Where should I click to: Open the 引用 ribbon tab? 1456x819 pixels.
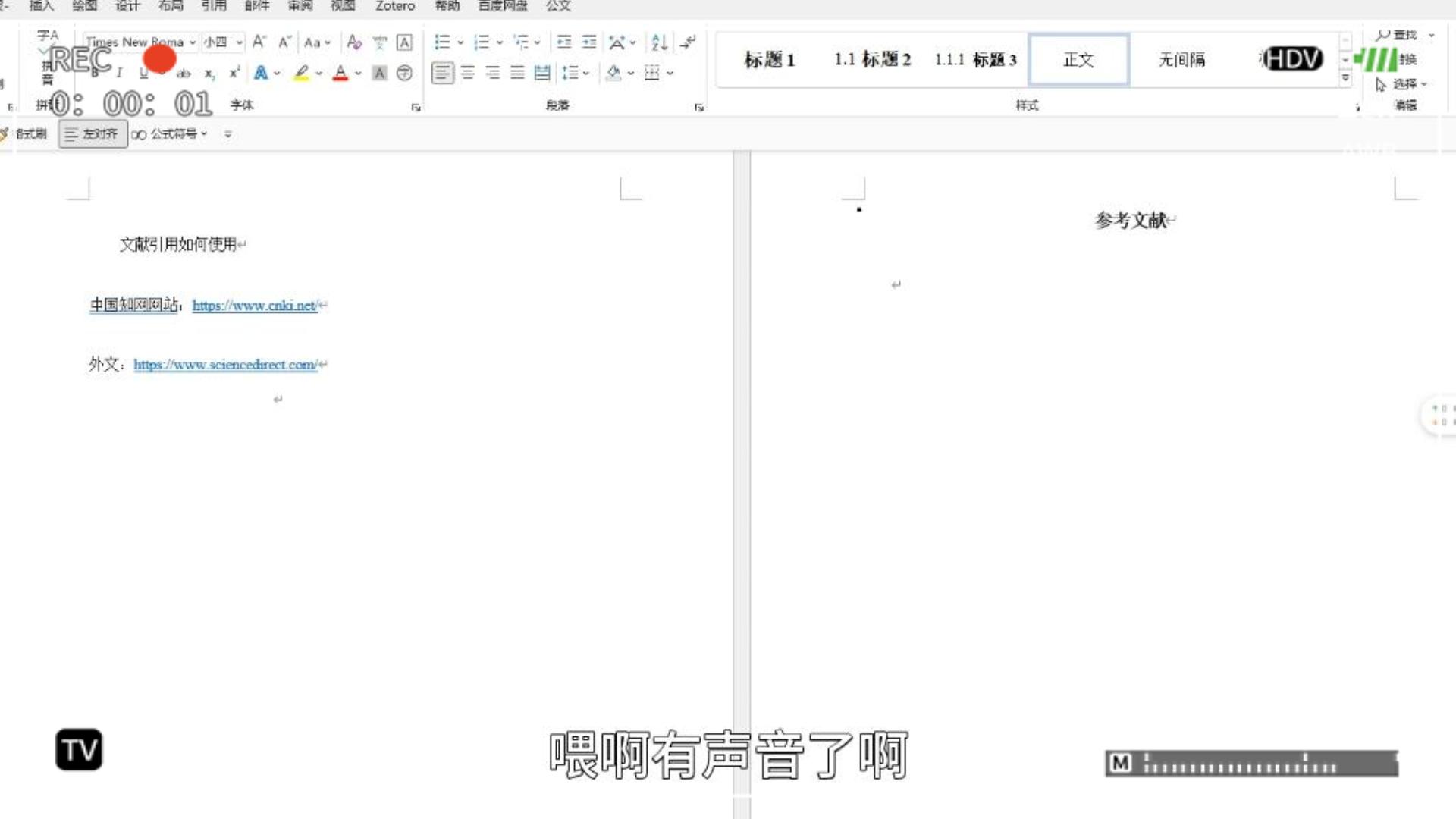pyautogui.click(x=214, y=6)
